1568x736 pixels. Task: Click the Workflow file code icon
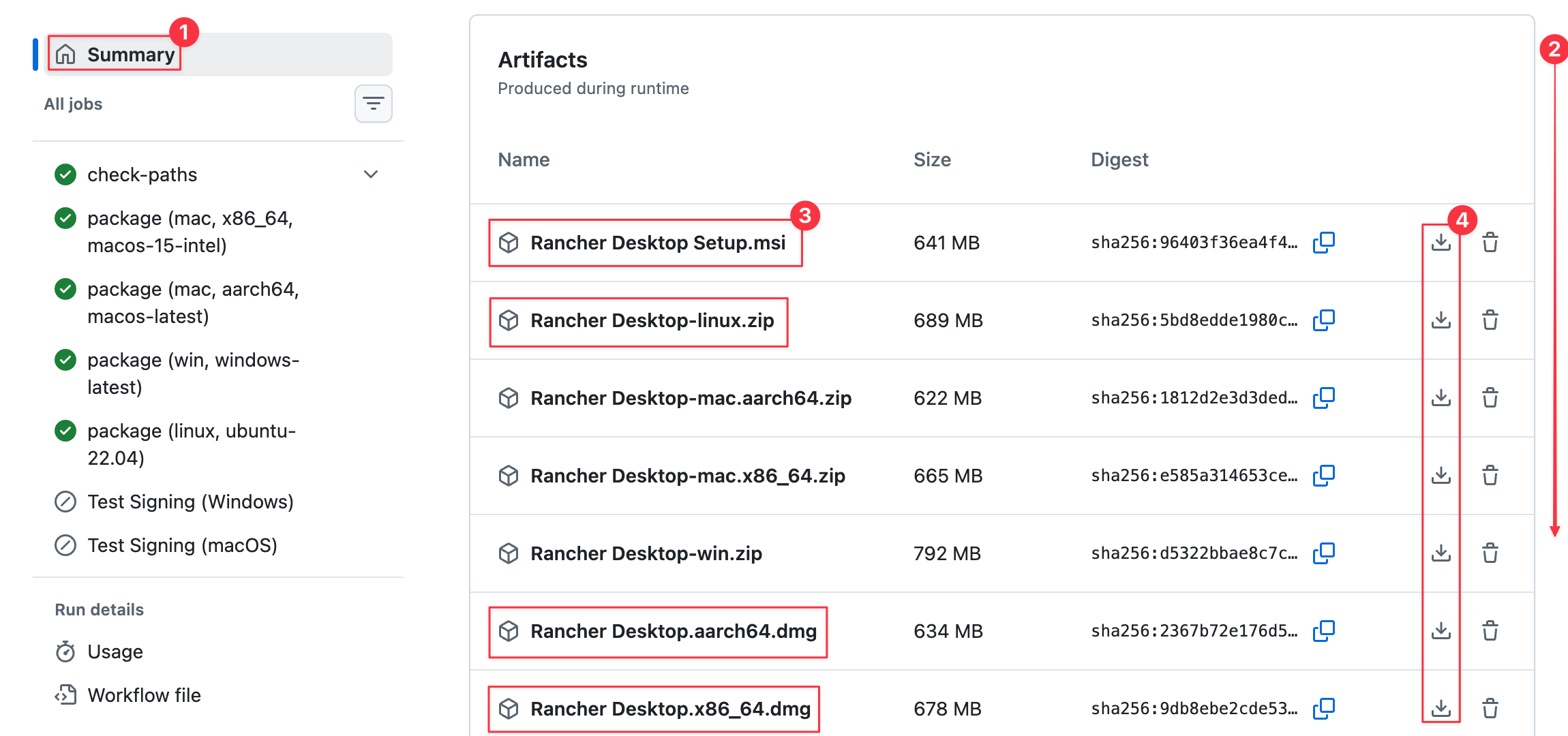point(65,695)
